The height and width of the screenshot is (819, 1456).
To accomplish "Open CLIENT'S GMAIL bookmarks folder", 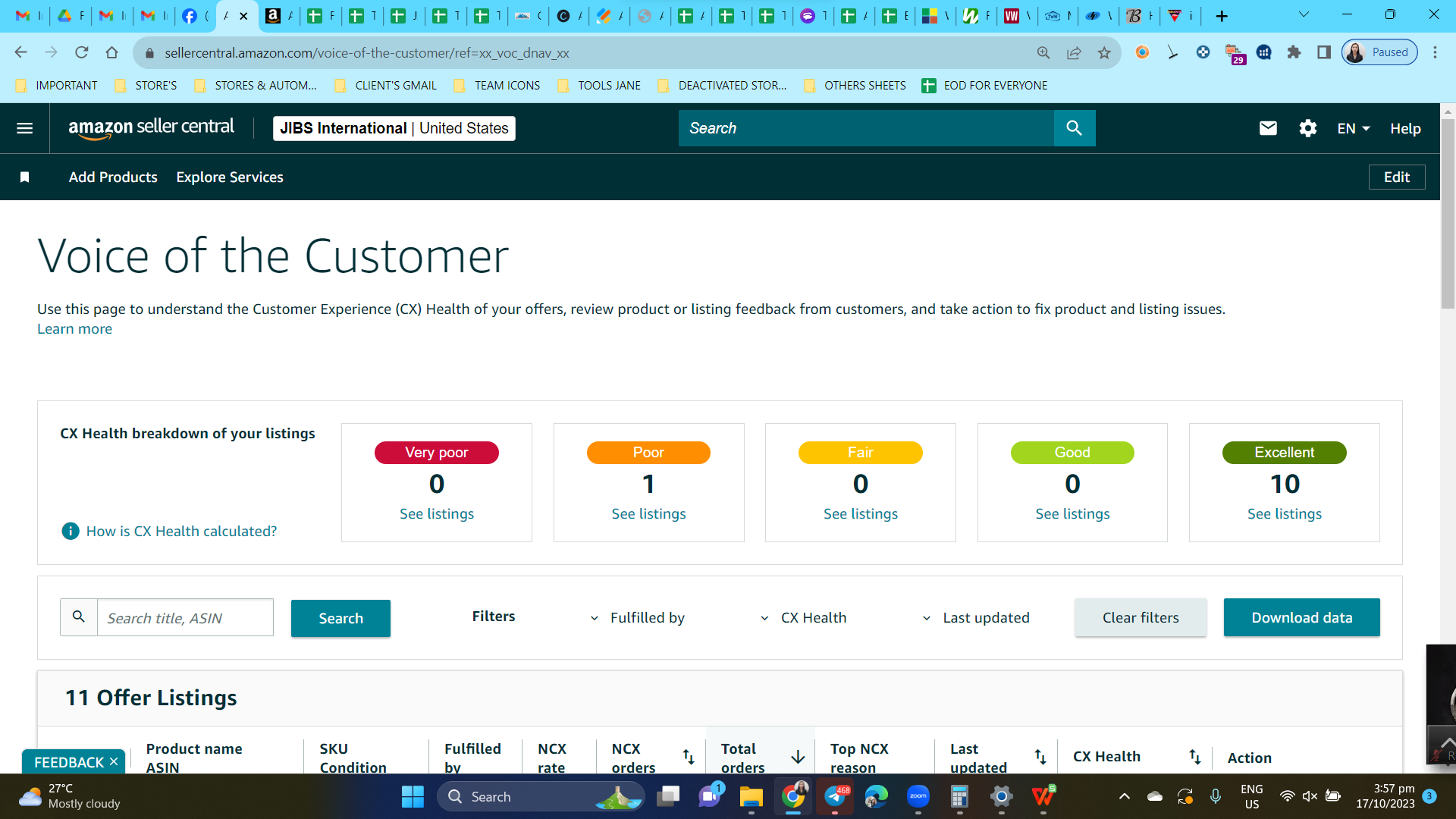I will tap(386, 86).
